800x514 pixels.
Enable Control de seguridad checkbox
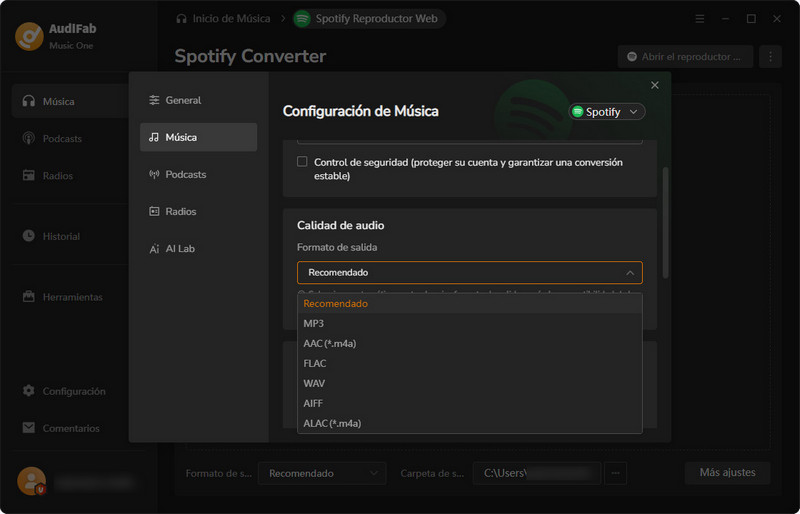click(x=302, y=162)
